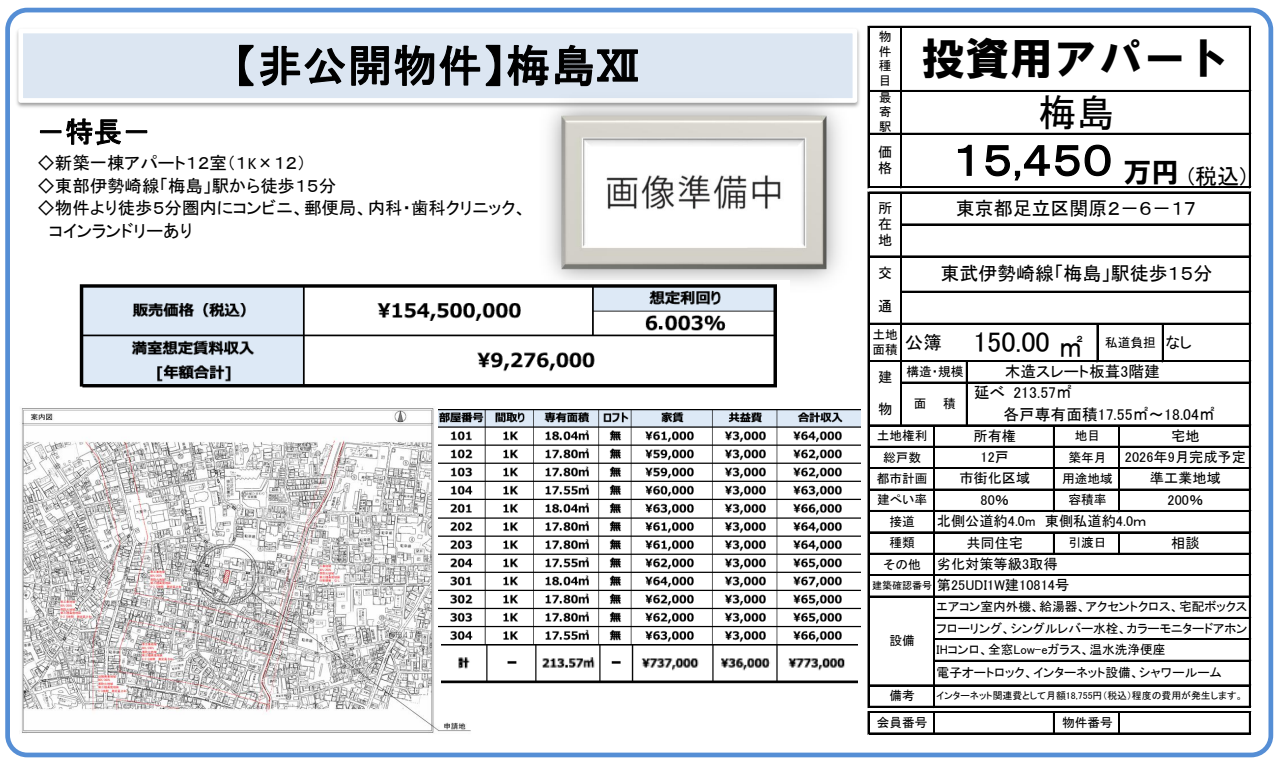Click the empty 物件番号 field
Image resolution: width=1277 pixels, height=758 pixels.
coord(1183,722)
